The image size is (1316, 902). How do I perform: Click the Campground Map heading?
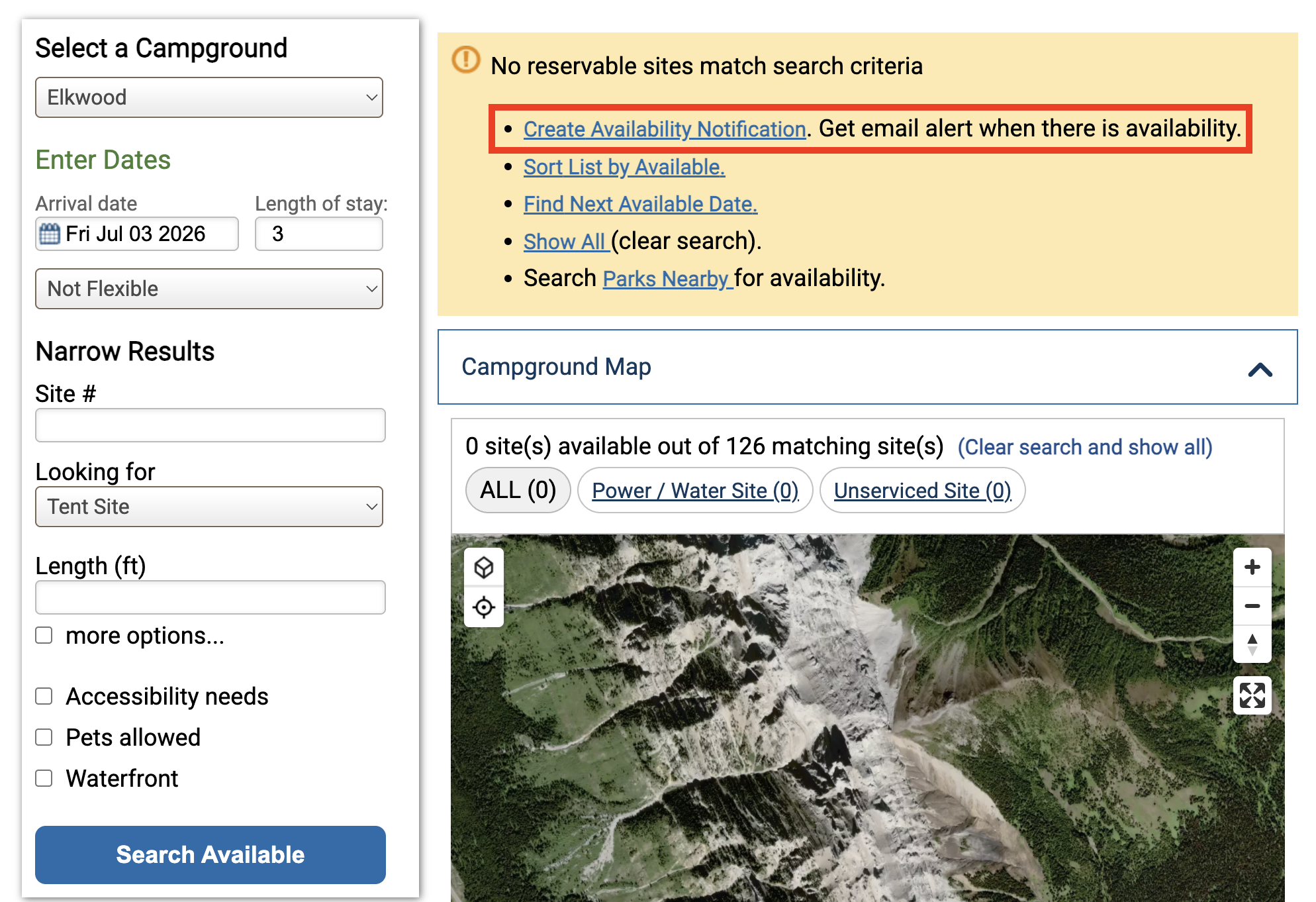pos(556,366)
